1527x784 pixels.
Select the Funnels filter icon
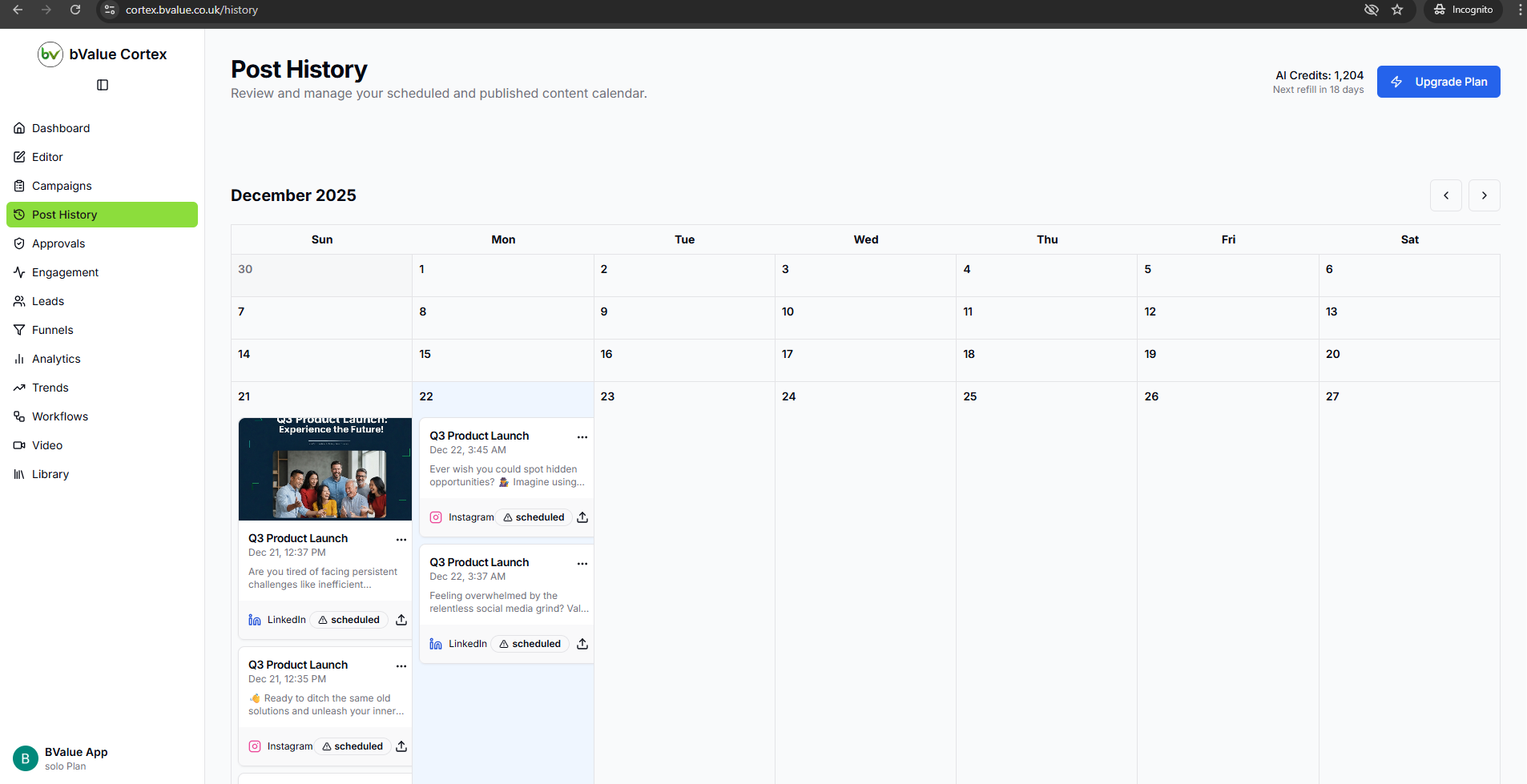pos(18,330)
